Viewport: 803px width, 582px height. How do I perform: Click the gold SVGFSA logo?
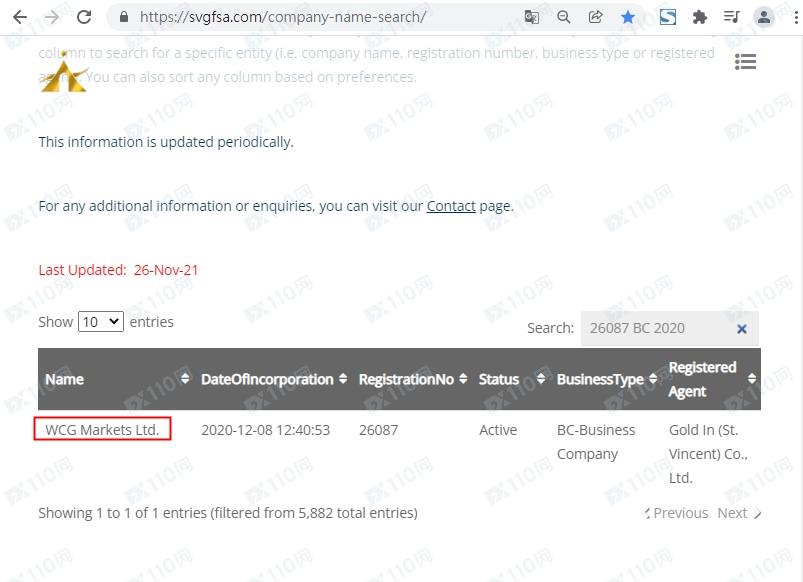pyautogui.click(x=64, y=72)
